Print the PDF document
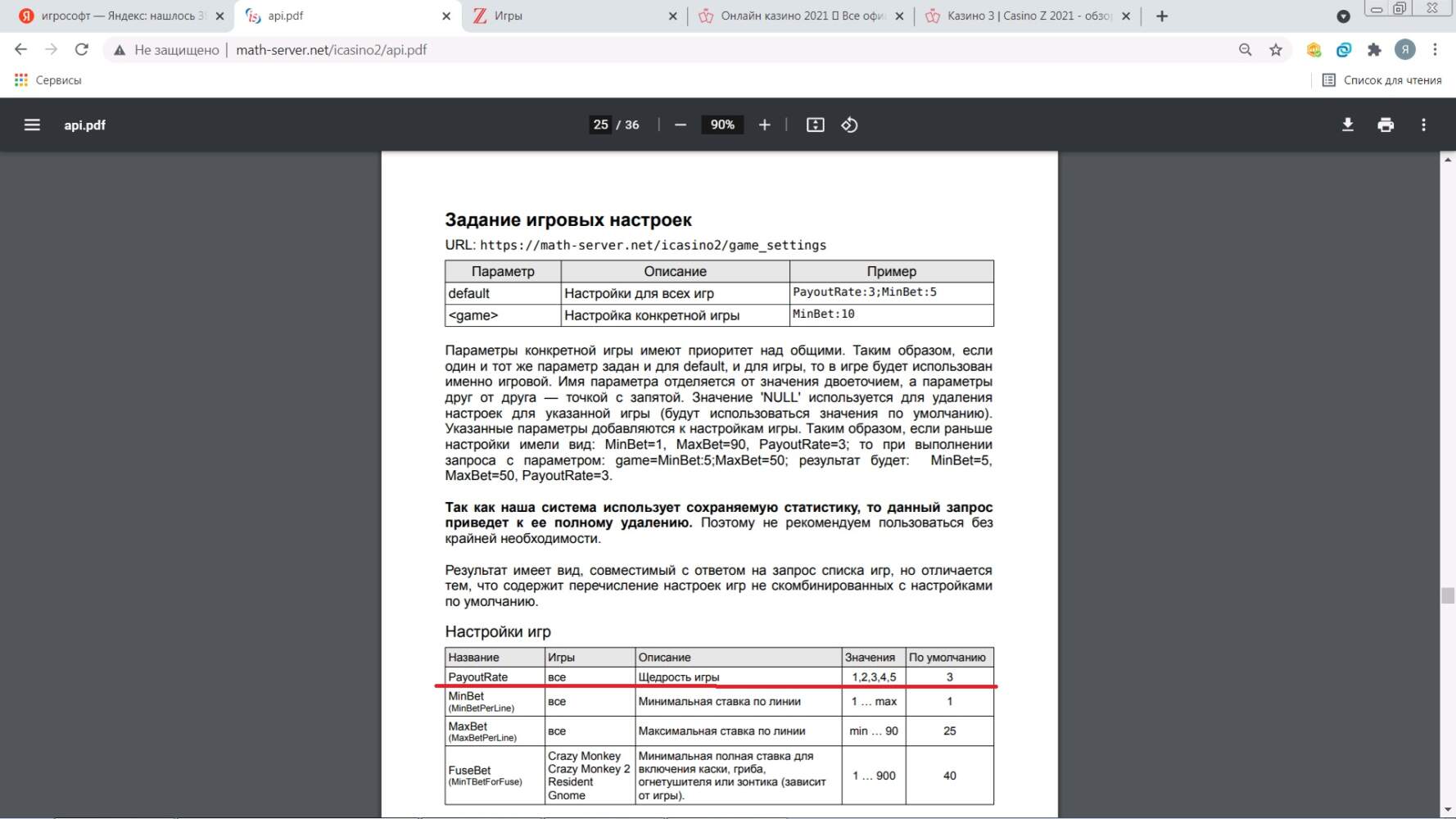The image size is (1456, 819). click(1386, 124)
